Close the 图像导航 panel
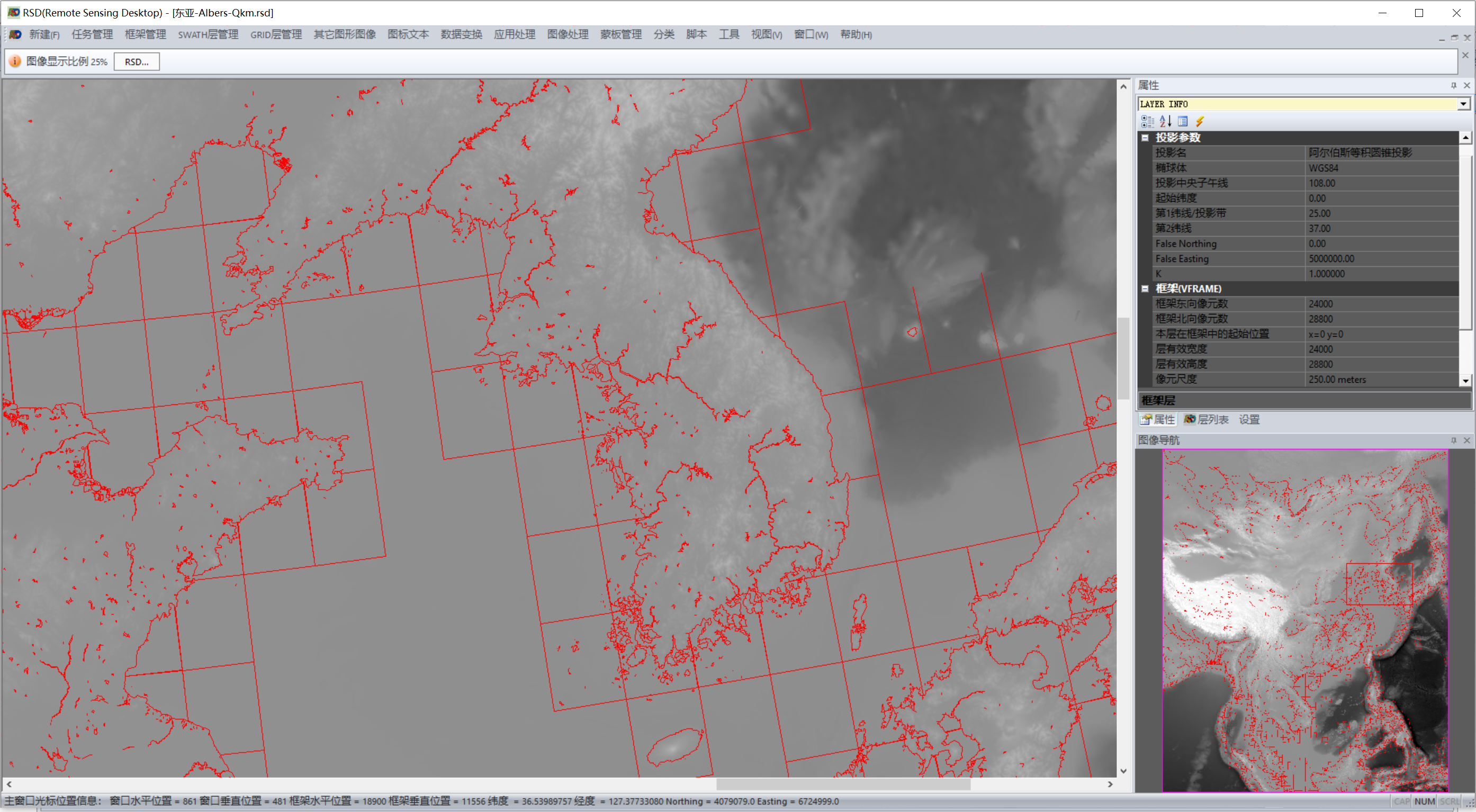This screenshot has height=812, width=1476. 1467,440
